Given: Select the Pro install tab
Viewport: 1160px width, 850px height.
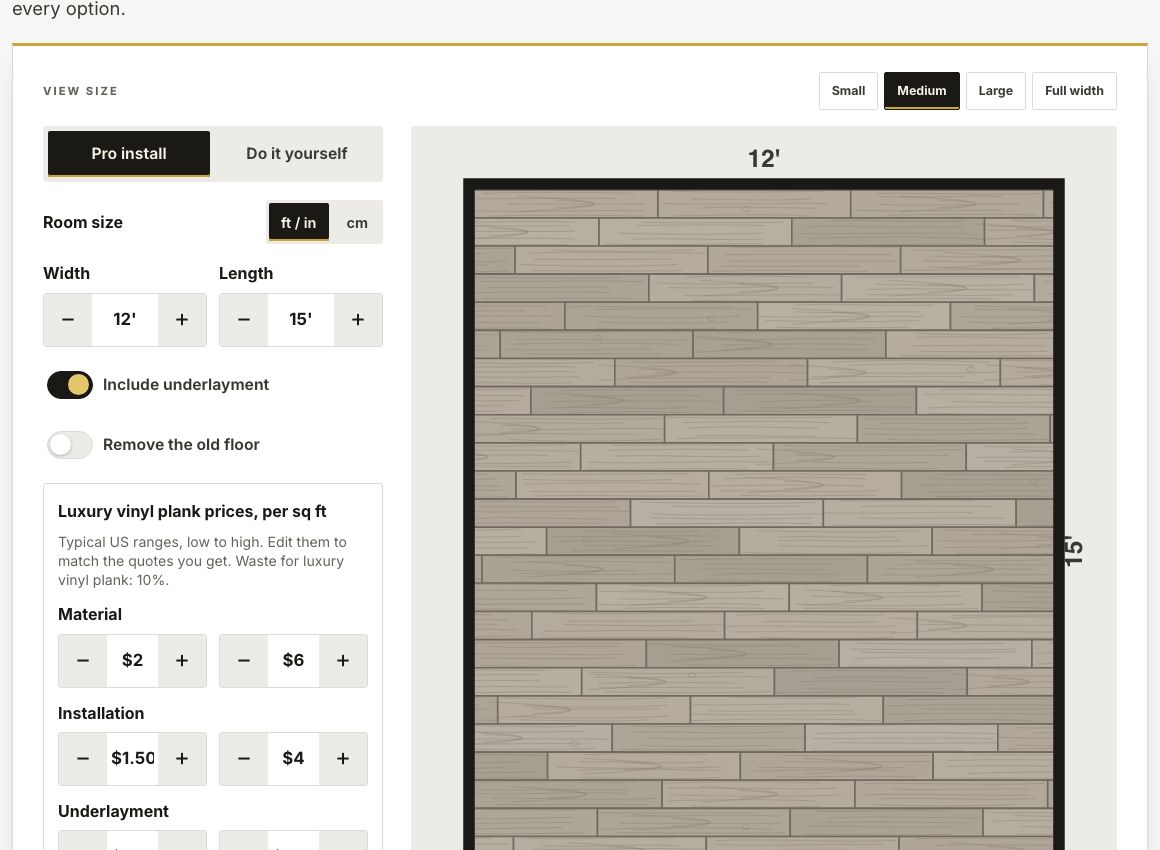Looking at the screenshot, I should [129, 154].
